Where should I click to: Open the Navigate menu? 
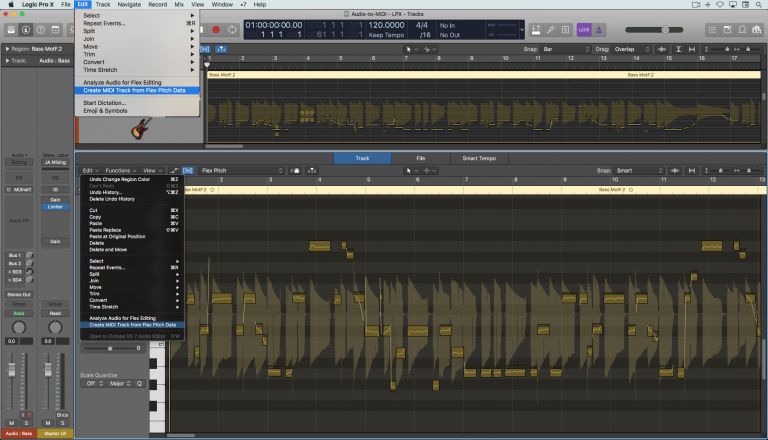click(x=129, y=4)
